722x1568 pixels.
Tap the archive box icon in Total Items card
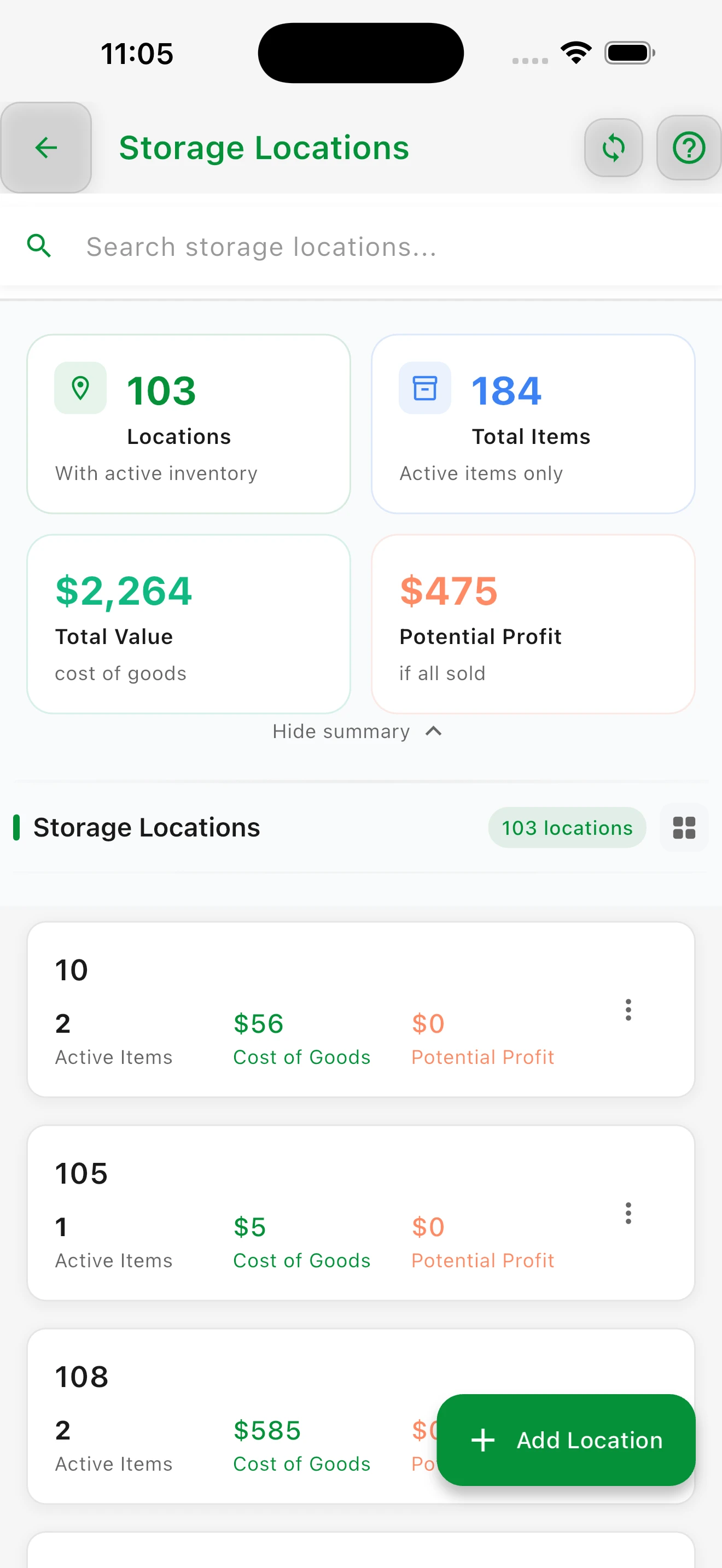pyautogui.click(x=424, y=388)
